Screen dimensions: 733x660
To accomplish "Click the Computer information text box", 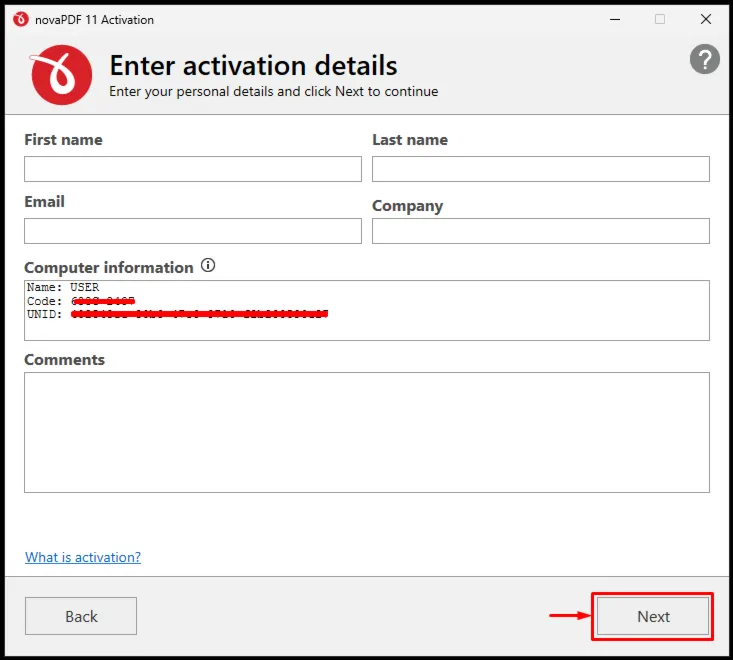I will tap(366, 310).
